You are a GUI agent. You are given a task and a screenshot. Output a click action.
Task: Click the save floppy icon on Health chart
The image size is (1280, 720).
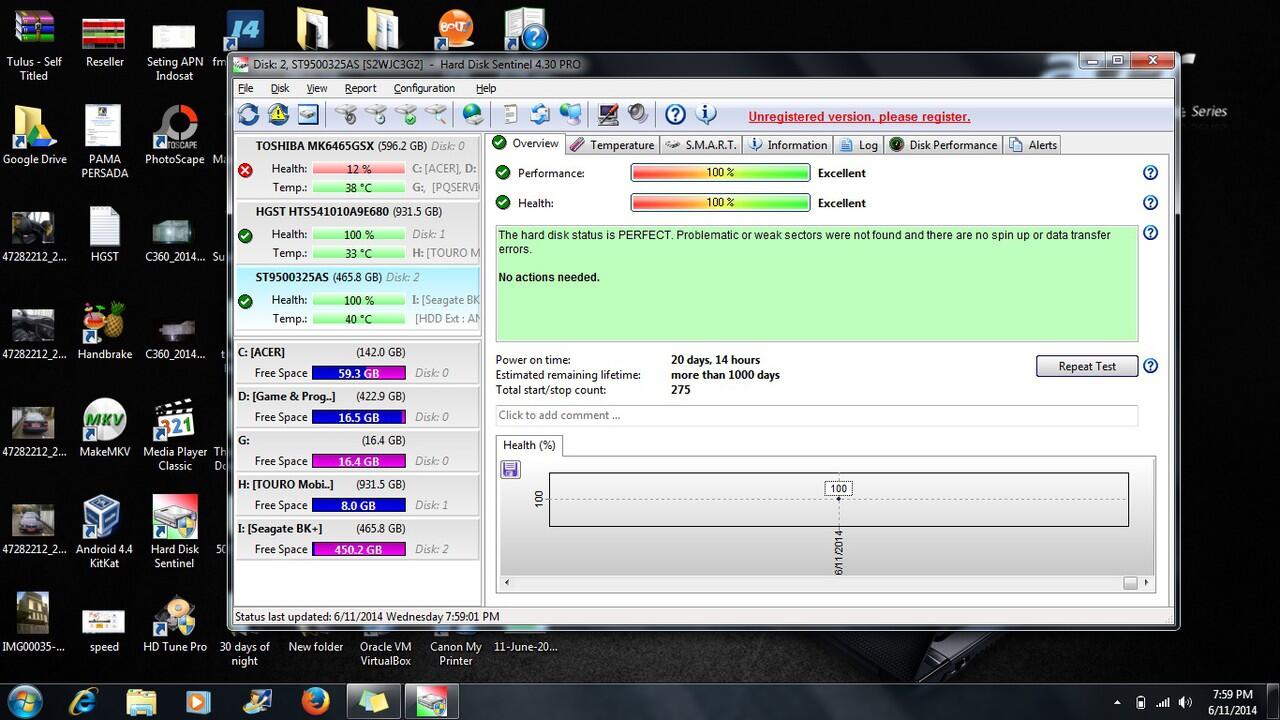tap(510, 470)
